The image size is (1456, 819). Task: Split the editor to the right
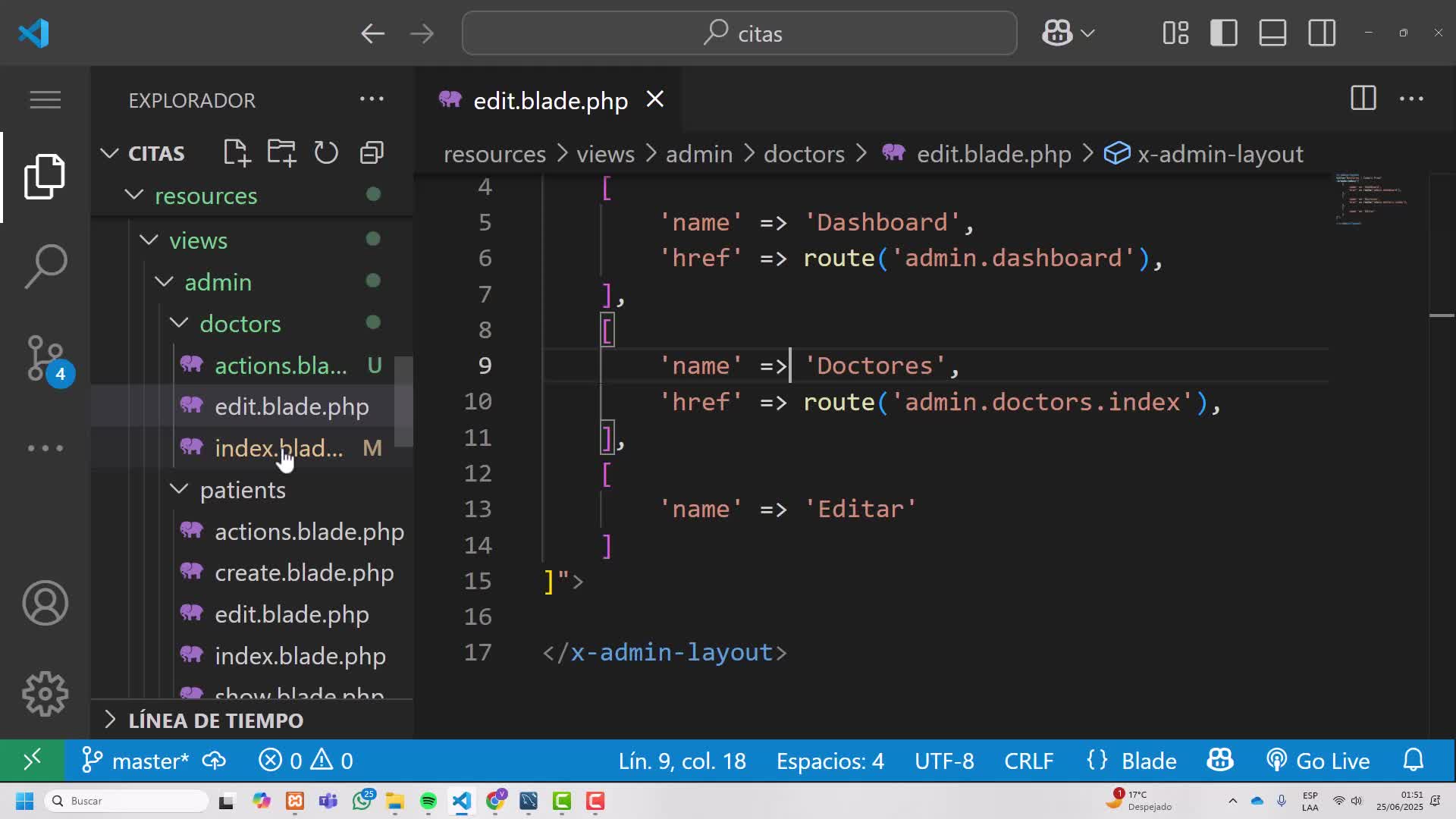[x=1363, y=99]
